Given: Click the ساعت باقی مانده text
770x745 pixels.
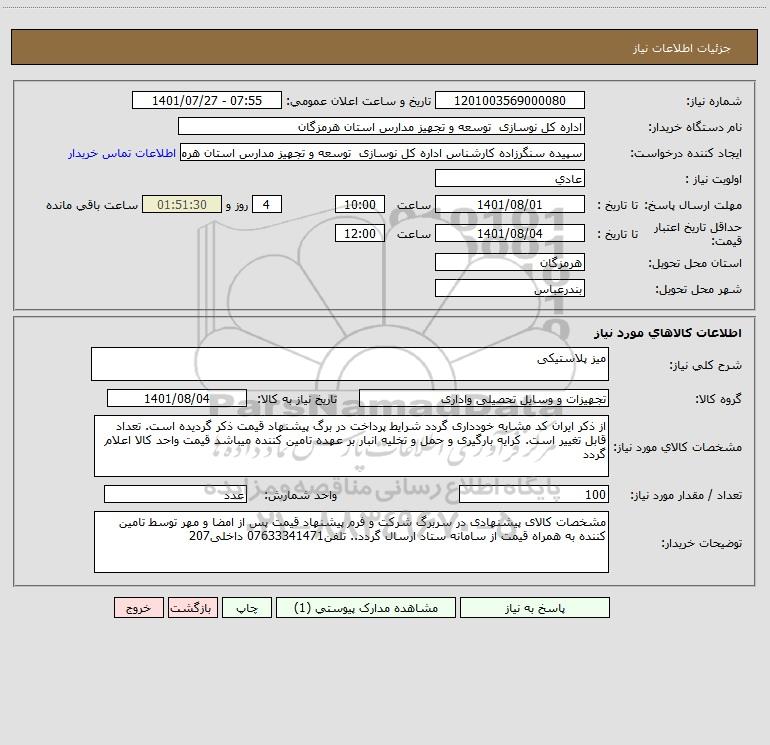Looking at the screenshot, I should (92, 205).
